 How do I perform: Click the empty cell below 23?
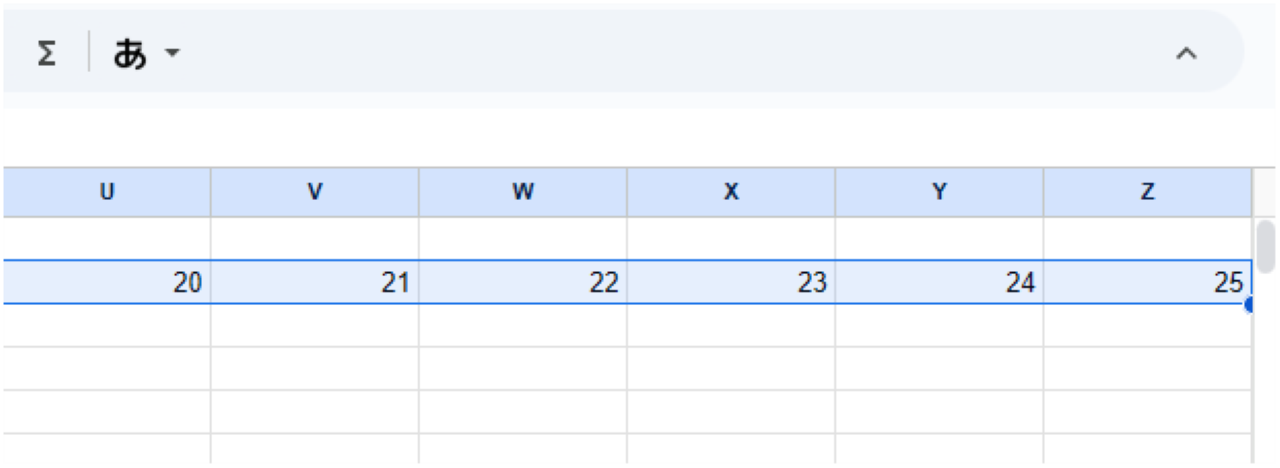pos(731,326)
